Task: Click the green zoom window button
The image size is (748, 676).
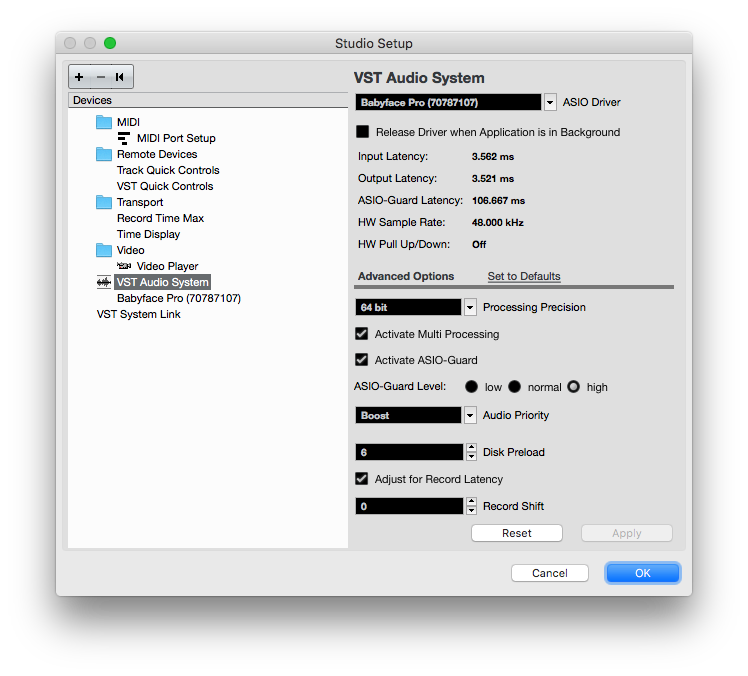Action: (110, 43)
